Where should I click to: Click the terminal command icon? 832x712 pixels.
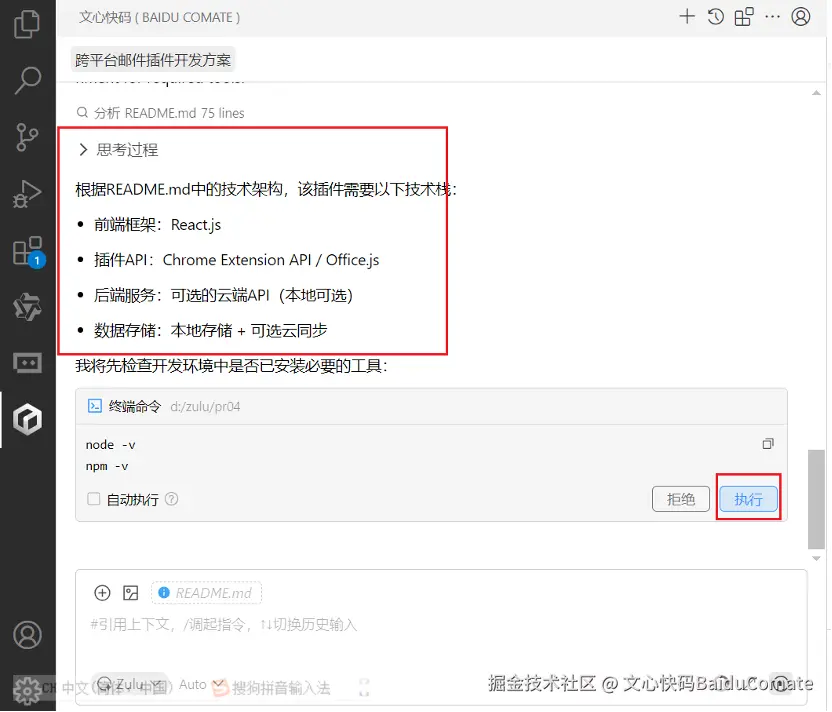coord(94,406)
